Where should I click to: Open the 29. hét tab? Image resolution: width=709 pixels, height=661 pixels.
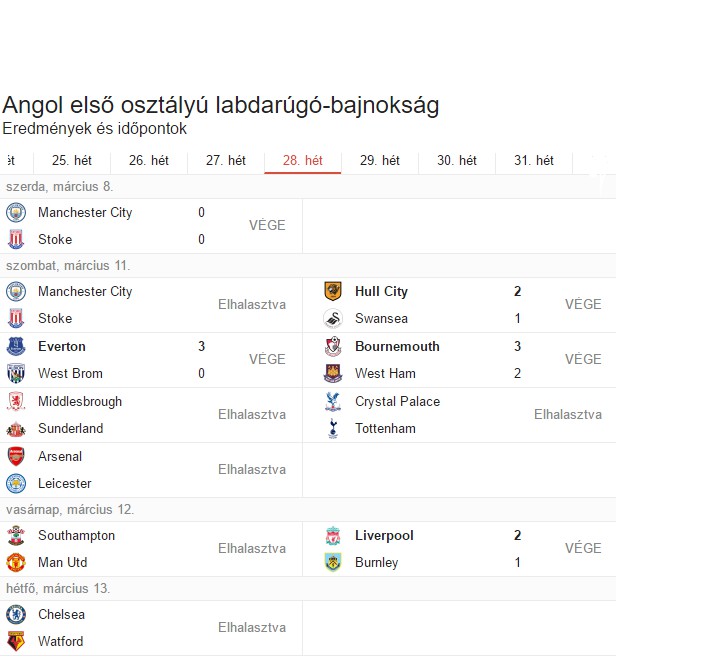pyautogui.click(x=380, y=161)
